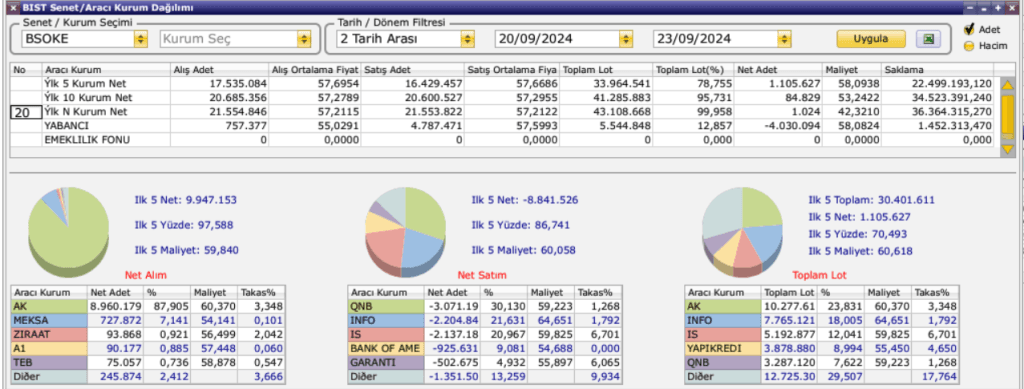Viewport: 1024px width, 389px height.
Task: Open the 20/09/2024 start date dropdown
Action: pyautogui.click(x=626, y=39)
